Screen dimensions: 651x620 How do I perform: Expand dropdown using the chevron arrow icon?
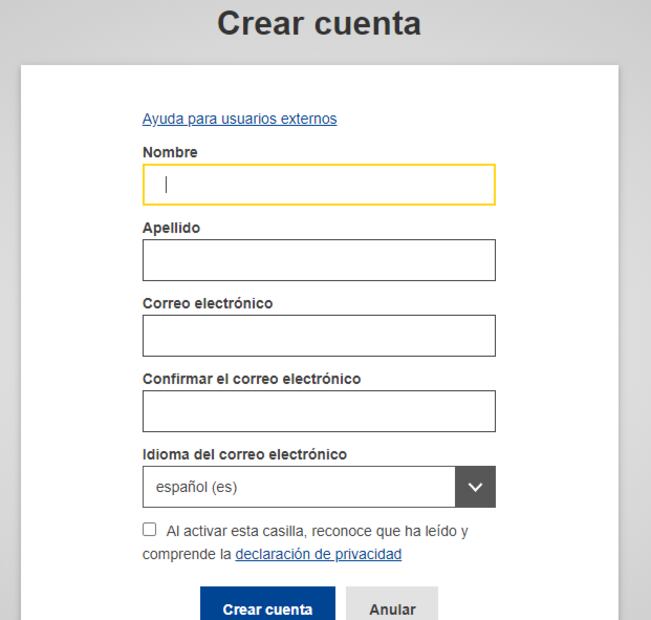(475, 487)
